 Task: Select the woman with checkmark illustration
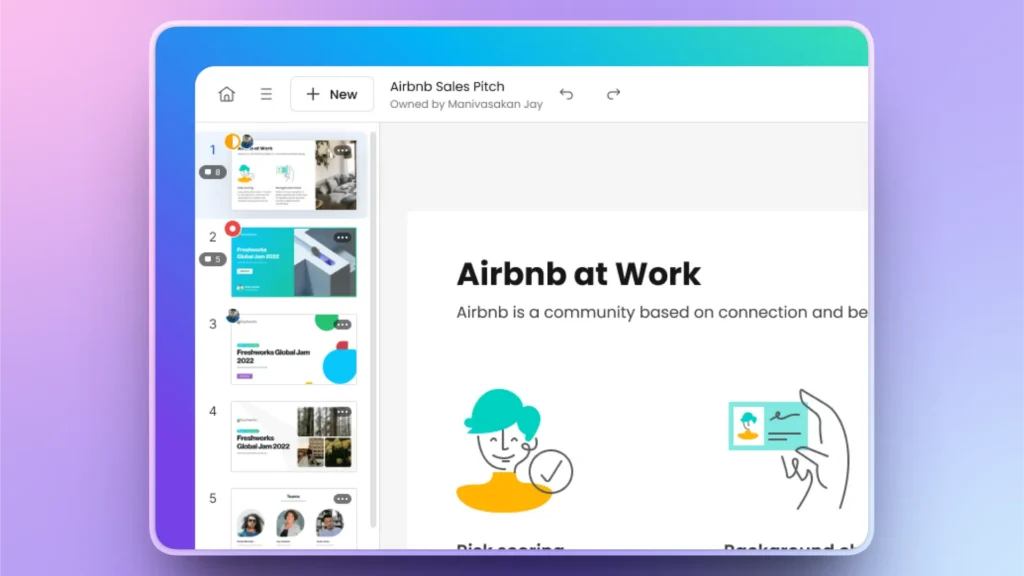tap(515, 451)
